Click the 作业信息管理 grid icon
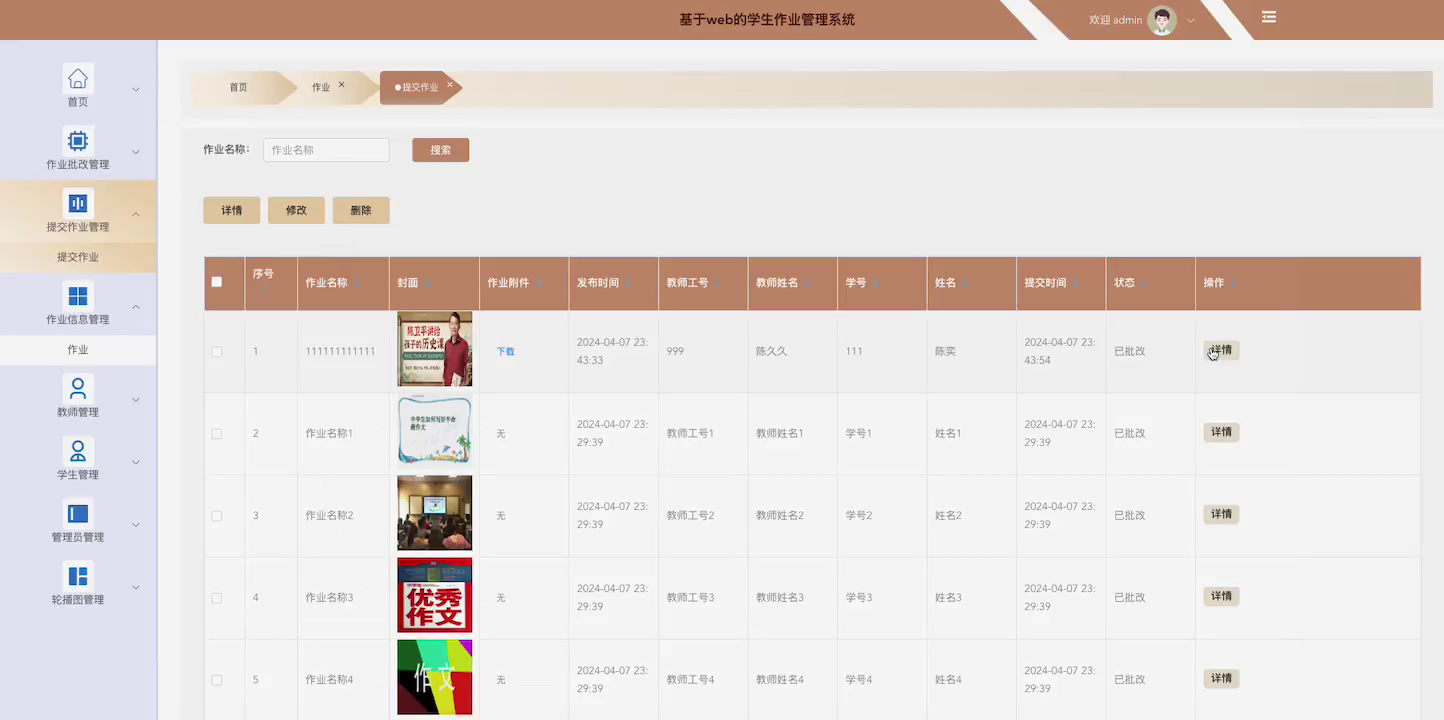The image size is (1444, 720). (x=77, y=295)
